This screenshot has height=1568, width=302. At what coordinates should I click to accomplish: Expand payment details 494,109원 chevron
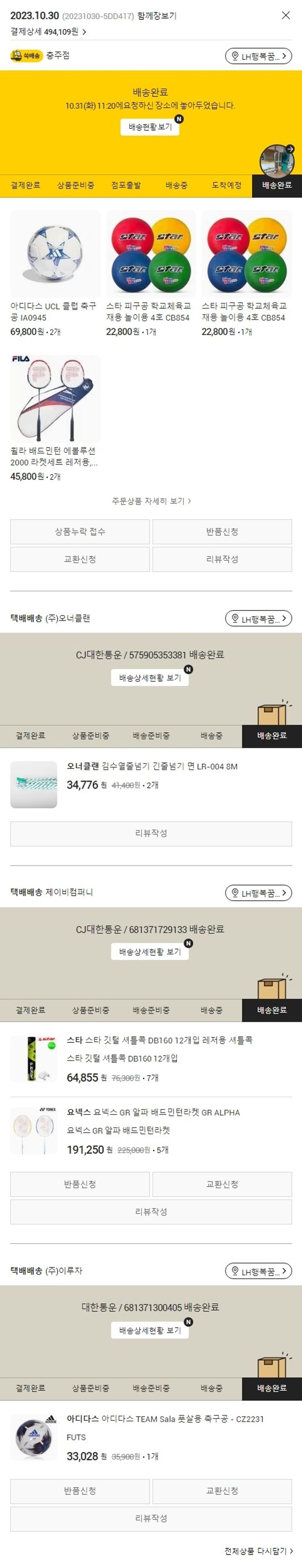(x=84, y=32)
